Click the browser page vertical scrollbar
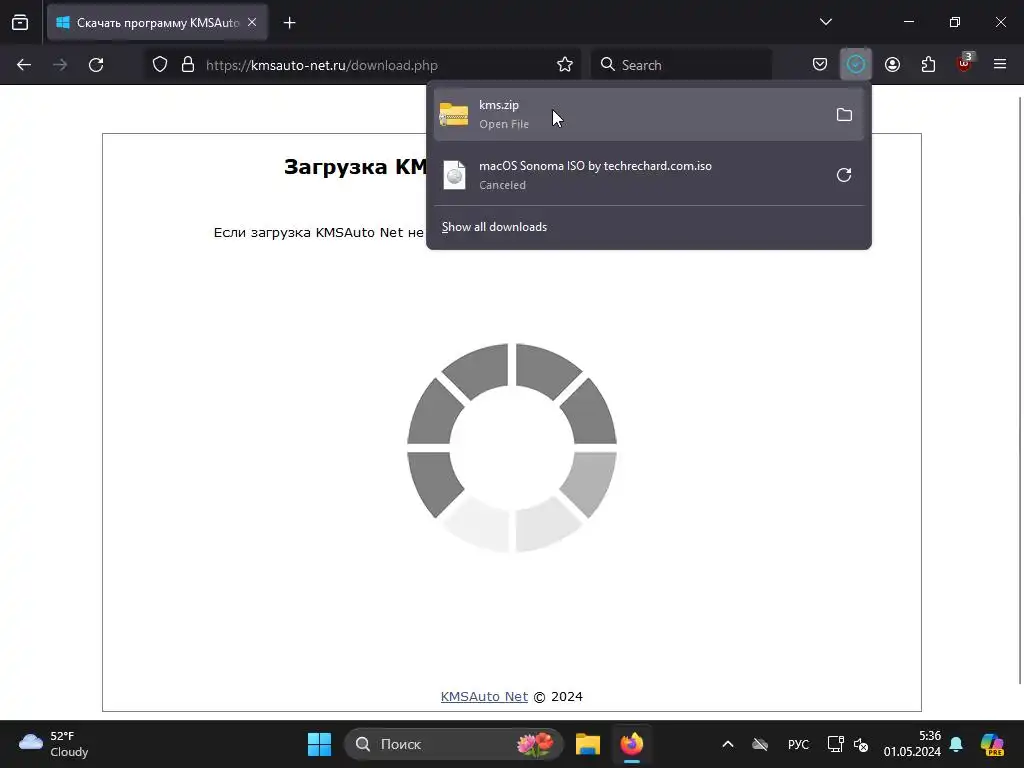Screen dimensions: 1024x768 (x=1020, y=389)
